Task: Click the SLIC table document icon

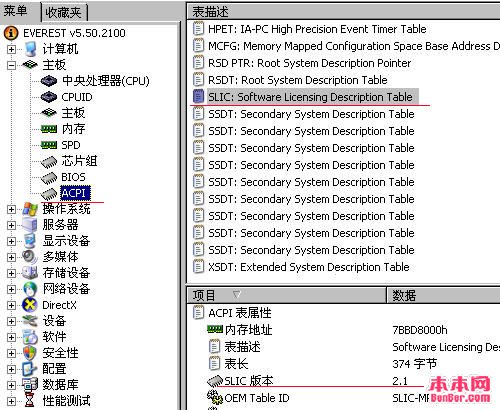Action: [198, 97]
